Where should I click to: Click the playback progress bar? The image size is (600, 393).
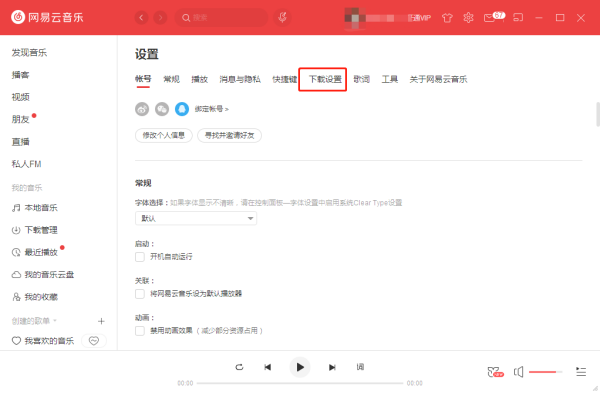pos(300,383)
